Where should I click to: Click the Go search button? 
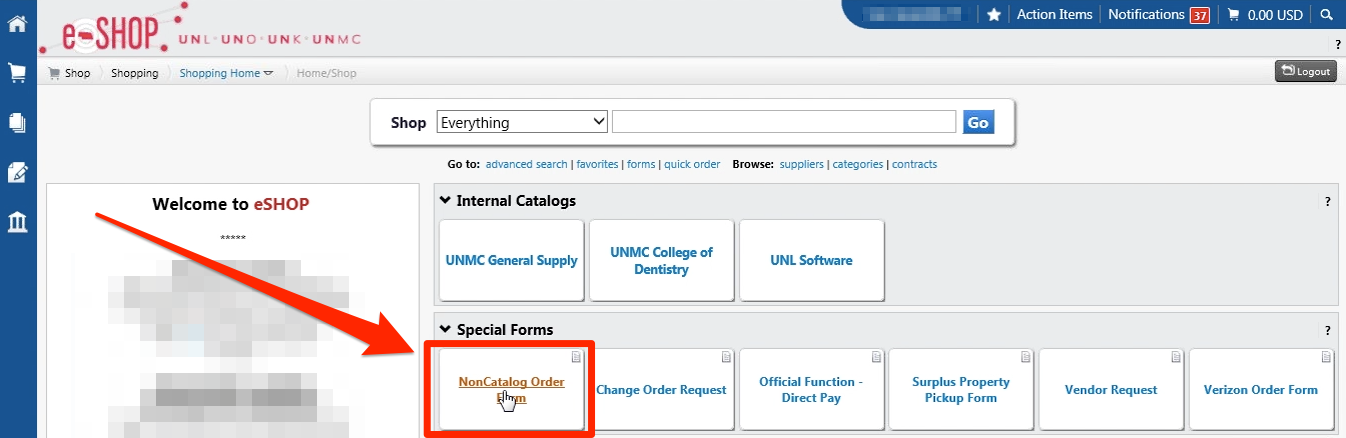978,122
